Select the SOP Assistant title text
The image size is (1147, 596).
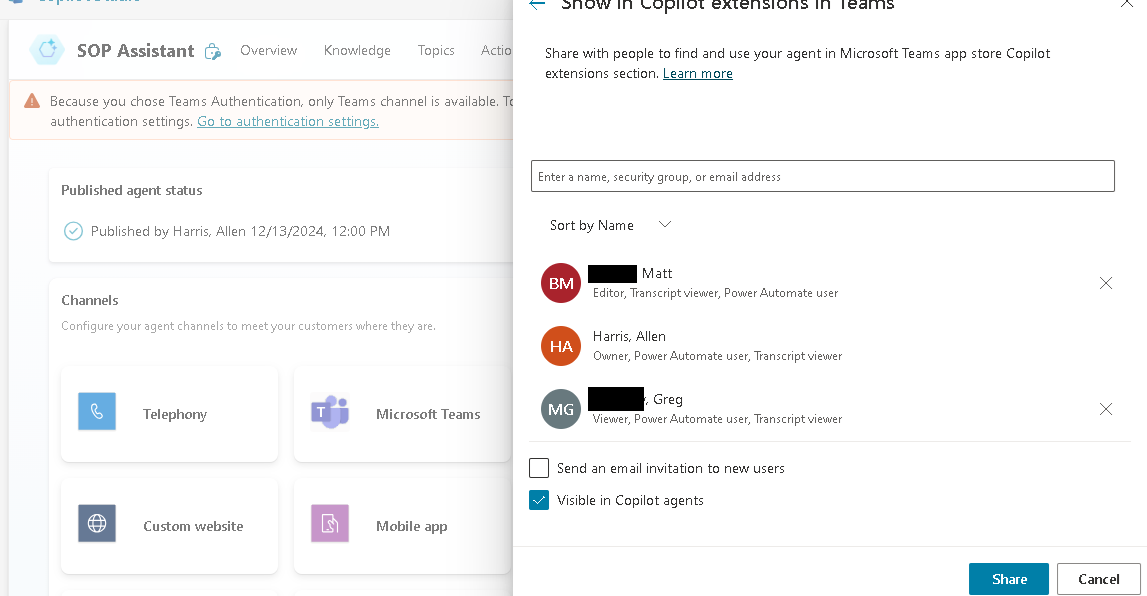136,50
